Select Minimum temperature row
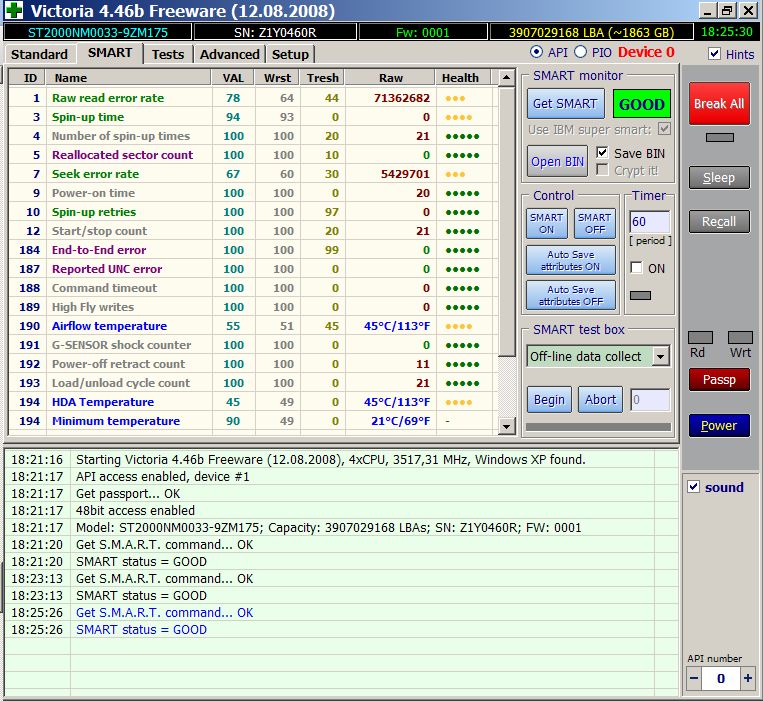The image size is (763, 701). [252, 421]
